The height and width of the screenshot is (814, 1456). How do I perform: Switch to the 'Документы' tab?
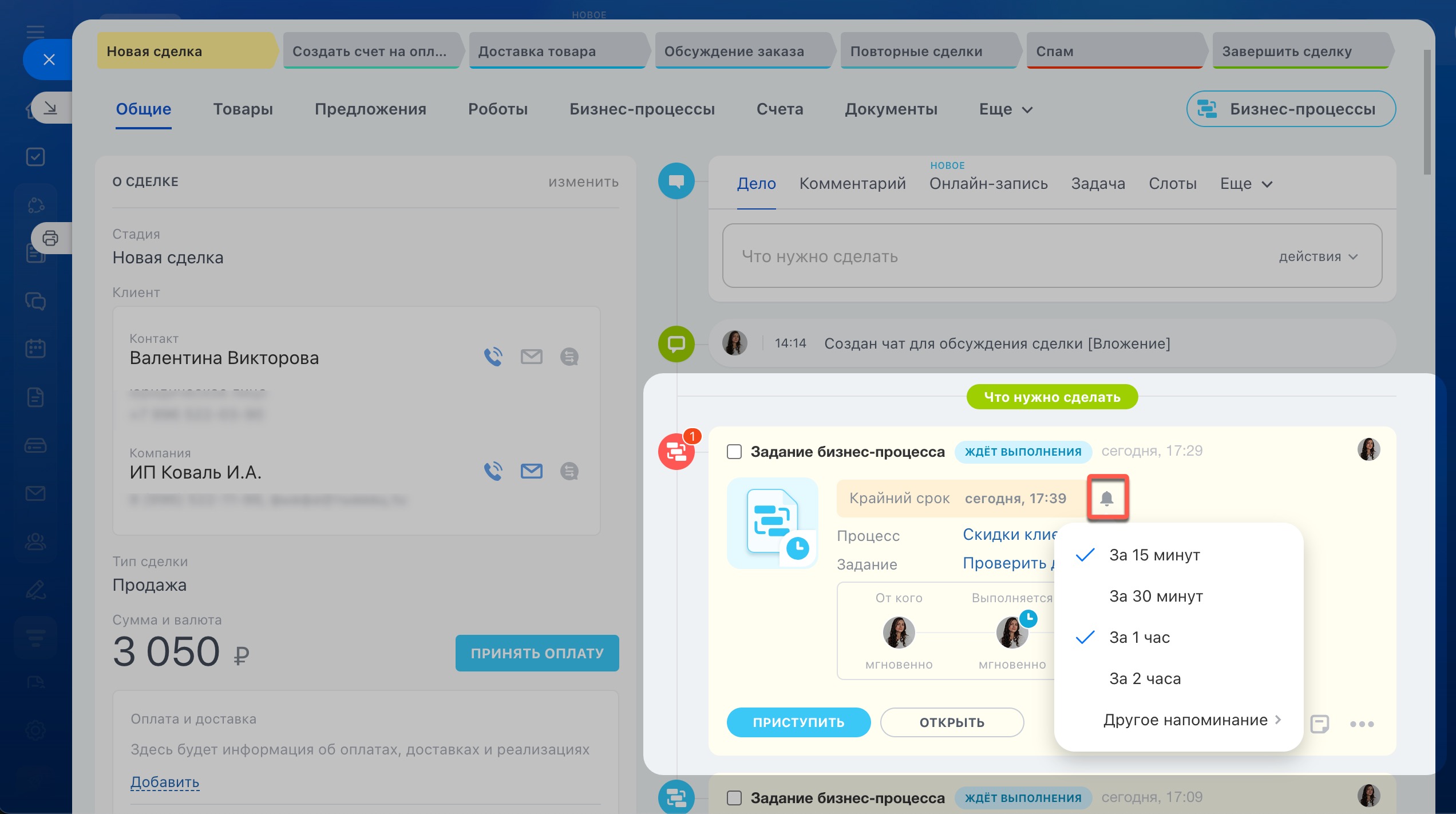(891, 109)
